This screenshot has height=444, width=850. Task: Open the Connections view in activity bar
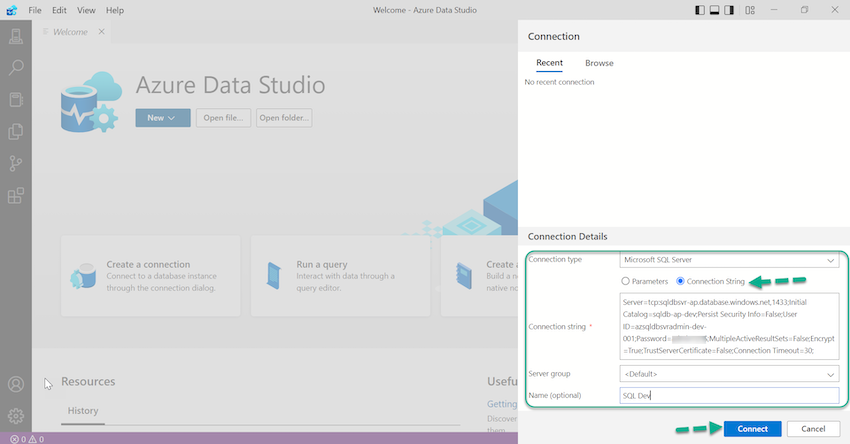coord(15,37)
